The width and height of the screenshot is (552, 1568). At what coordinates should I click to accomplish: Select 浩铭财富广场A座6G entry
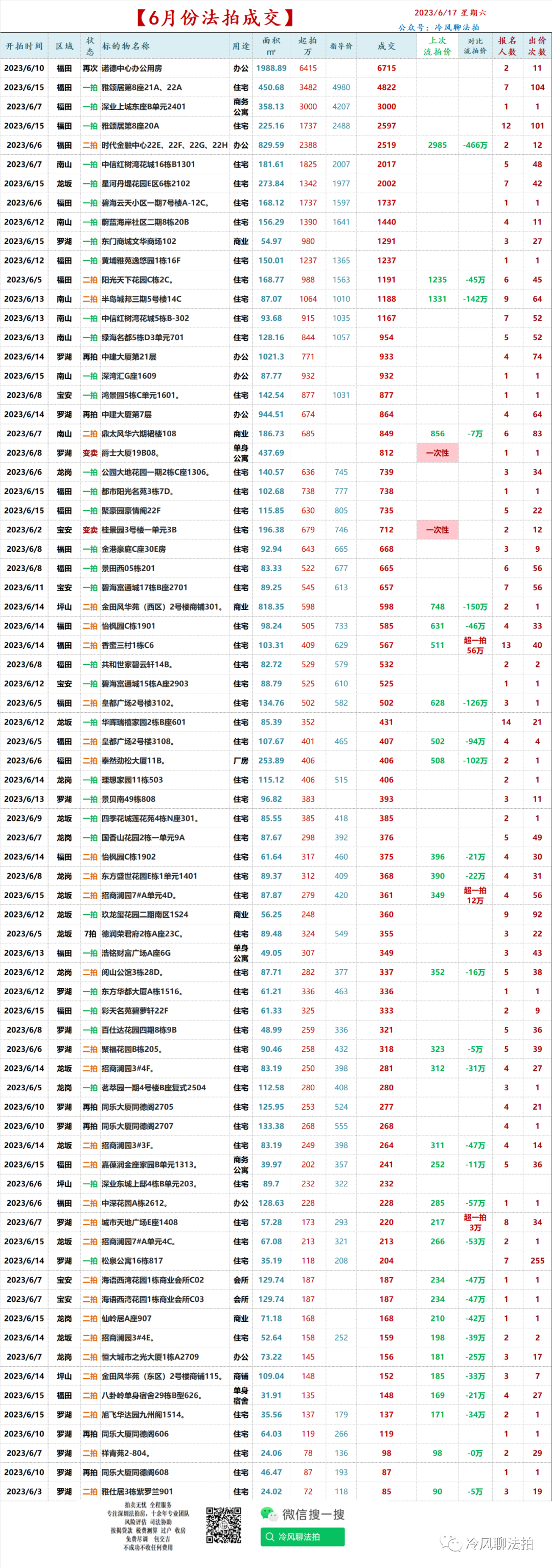tap(136, 953)
